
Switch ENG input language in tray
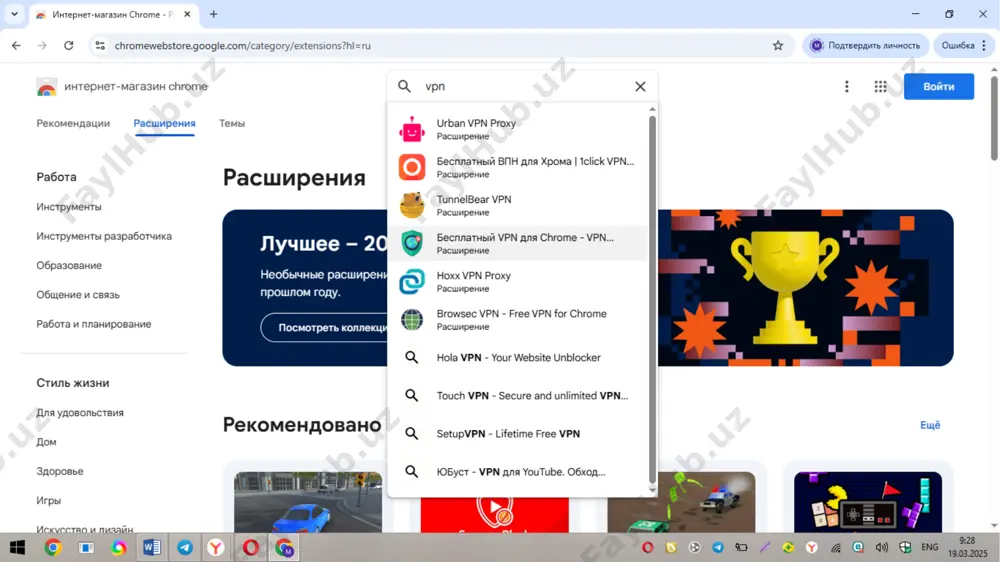[x=930, y=547]
